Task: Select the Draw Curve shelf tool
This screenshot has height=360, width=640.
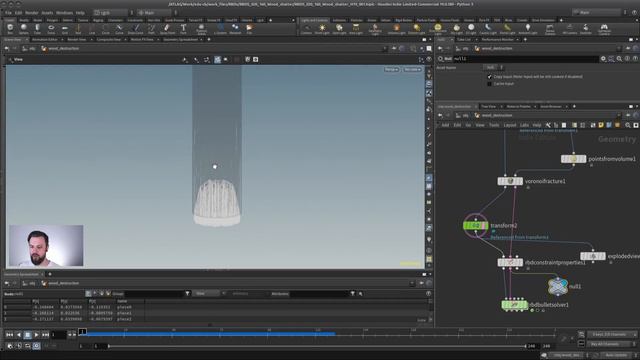Action: click(x=136, y=29)
